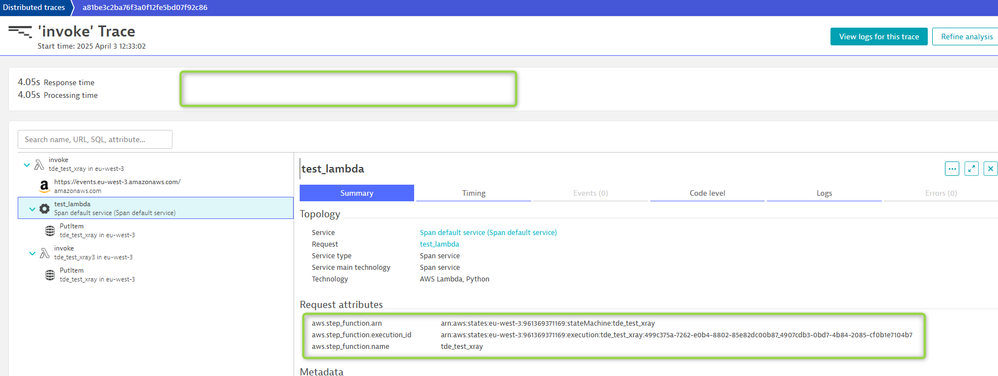Click the test_lambda panel title

[x=332, y=169]
